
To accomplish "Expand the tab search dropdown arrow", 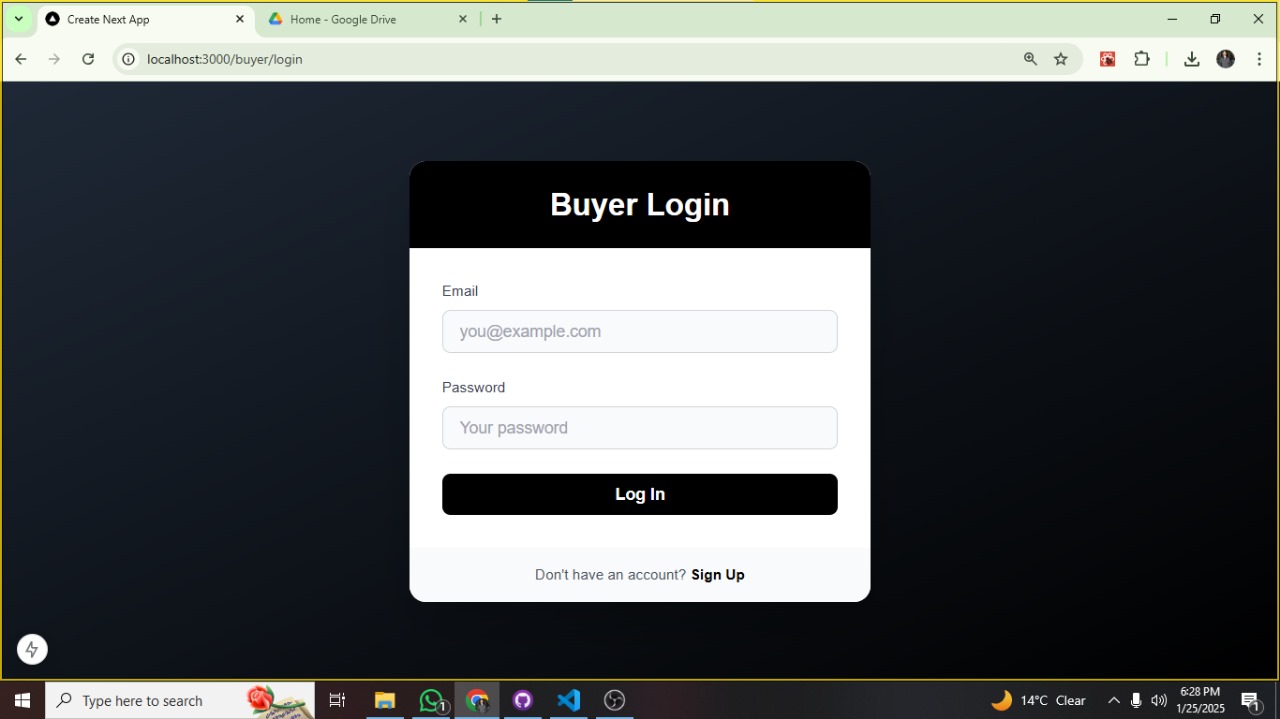I will point(18,19).
